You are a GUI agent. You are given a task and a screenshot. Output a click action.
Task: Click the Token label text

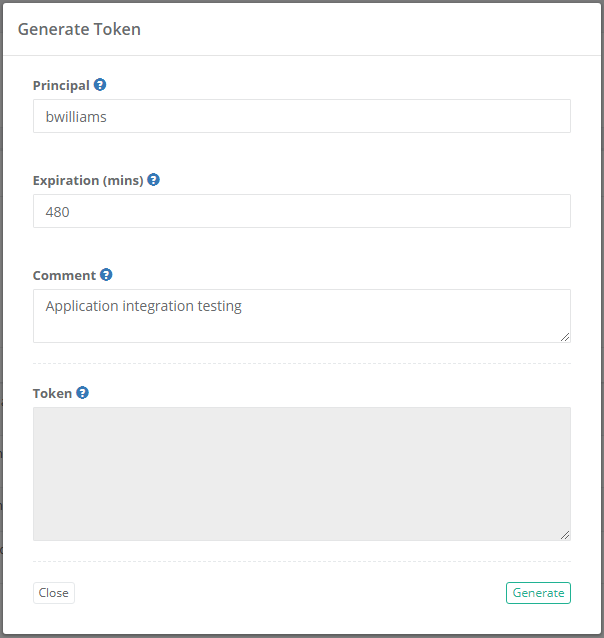52,394
